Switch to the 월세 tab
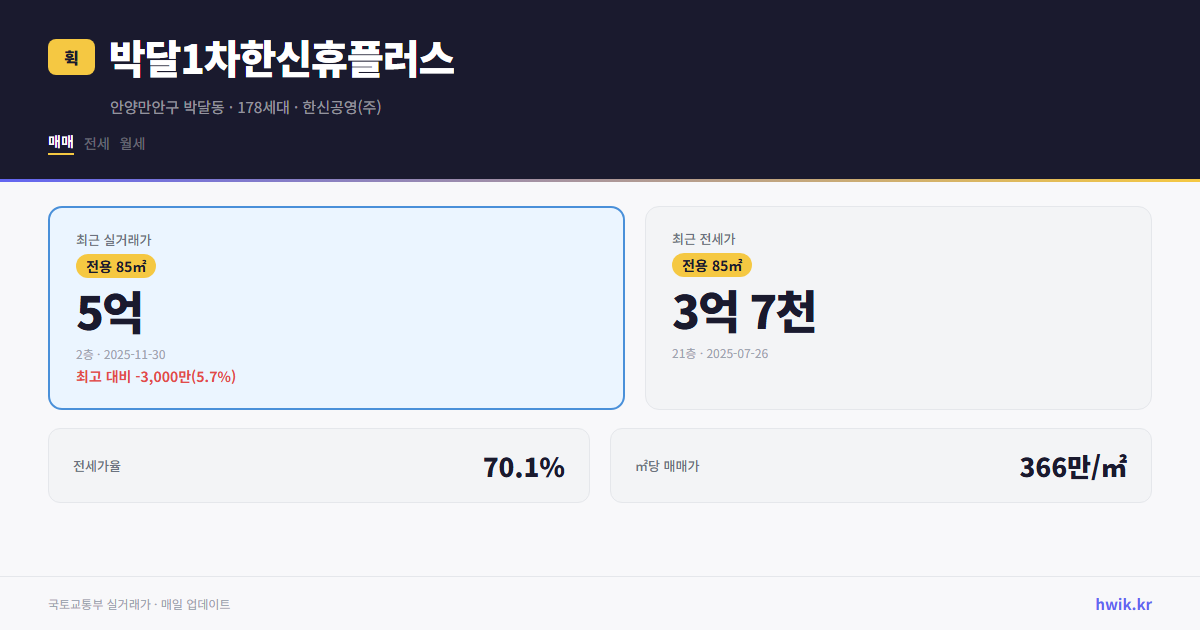 133,143
